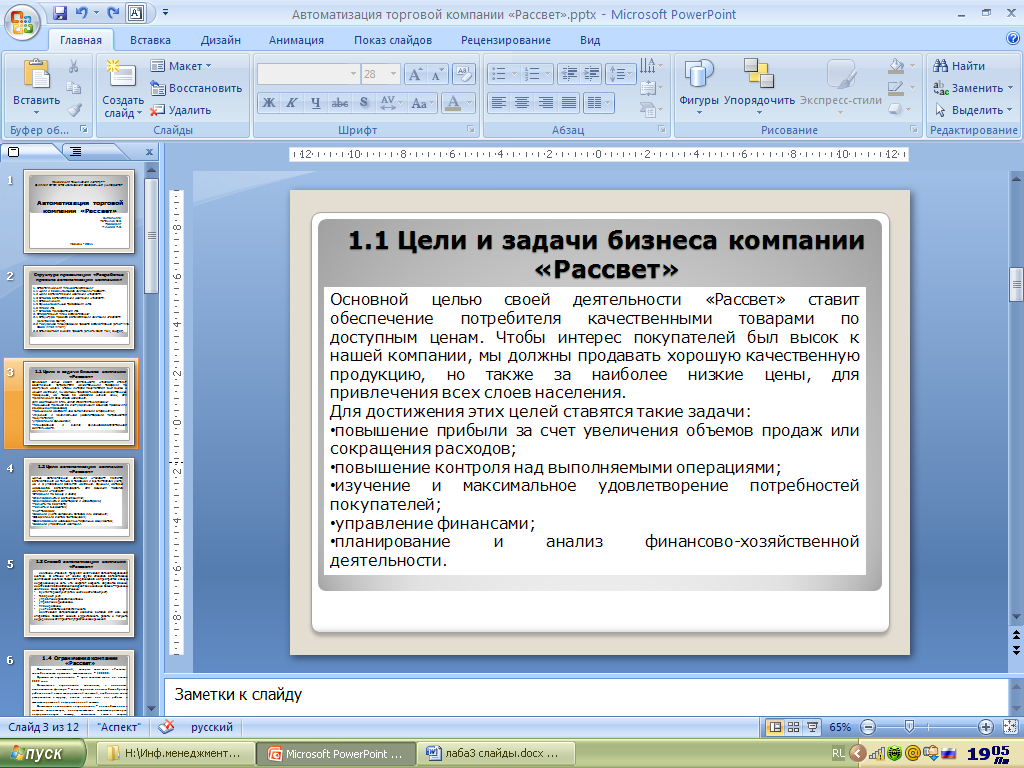Decrease font size with the small A icon
This screenshot has width=1024, height=768.
click(x=436, y=74)
